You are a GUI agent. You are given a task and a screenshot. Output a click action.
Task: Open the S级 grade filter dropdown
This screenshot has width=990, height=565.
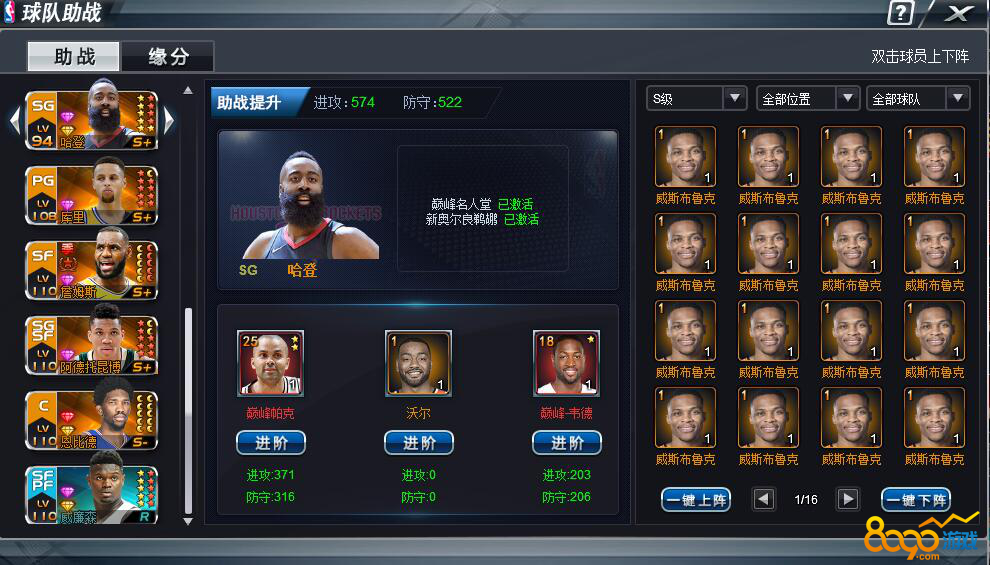point(697,98)
